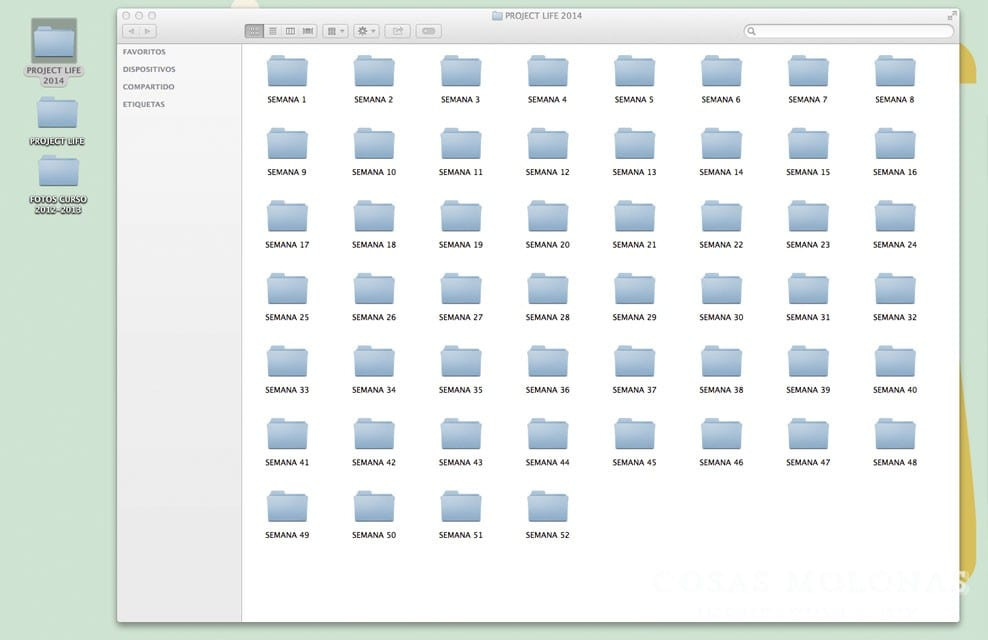Click the SEMANA 32 folder name label
Viewport: 988px width, 640px height.
(895, 317)
